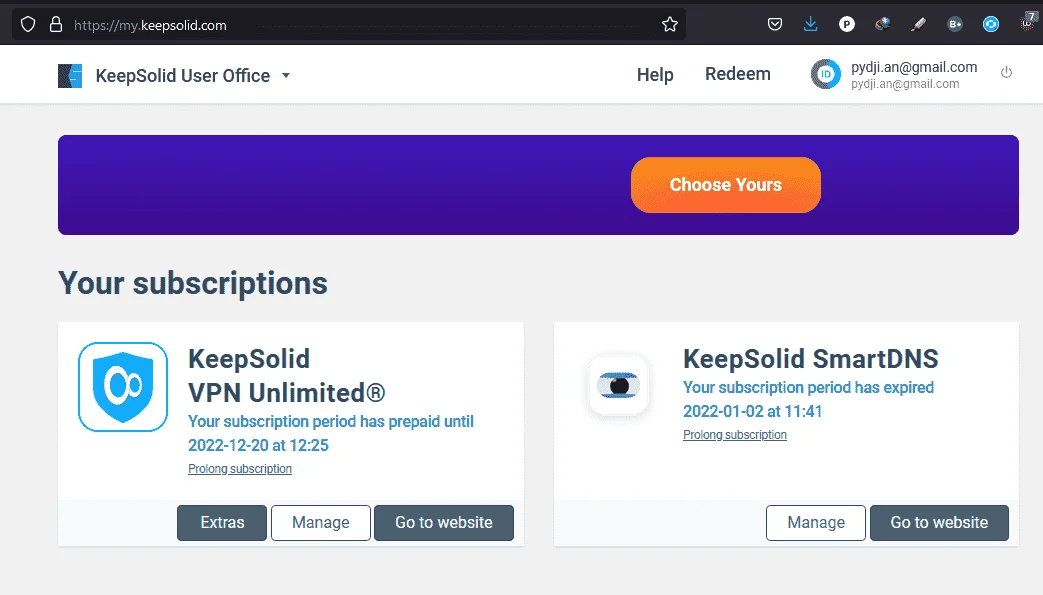Click the KeepSolid ID account avatar

(x=825, y=75)
